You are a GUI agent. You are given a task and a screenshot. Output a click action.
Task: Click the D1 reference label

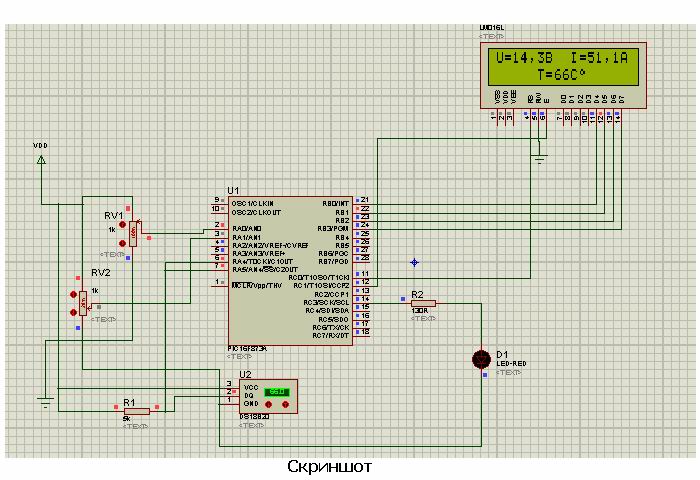pyautogui.click(x=502, y=355)
